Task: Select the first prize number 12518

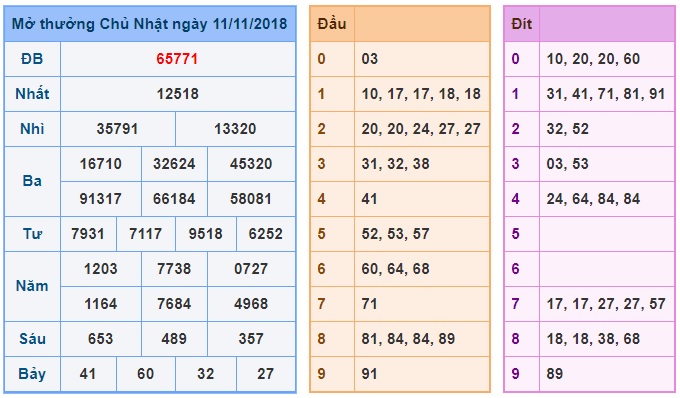Action: 177,94
